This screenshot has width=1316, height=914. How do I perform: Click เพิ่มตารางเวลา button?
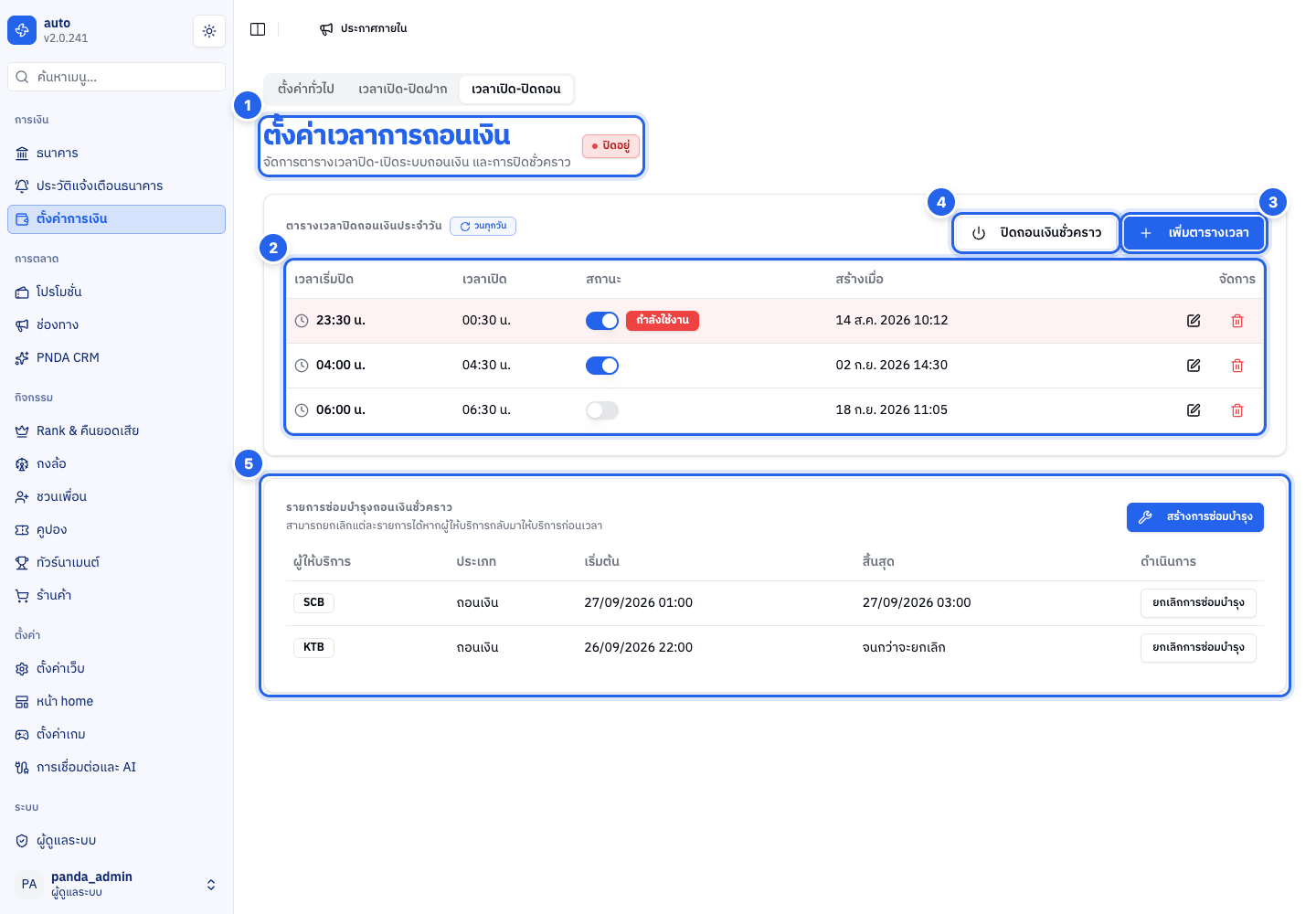pyautogui.click(x=1194, y=233)
